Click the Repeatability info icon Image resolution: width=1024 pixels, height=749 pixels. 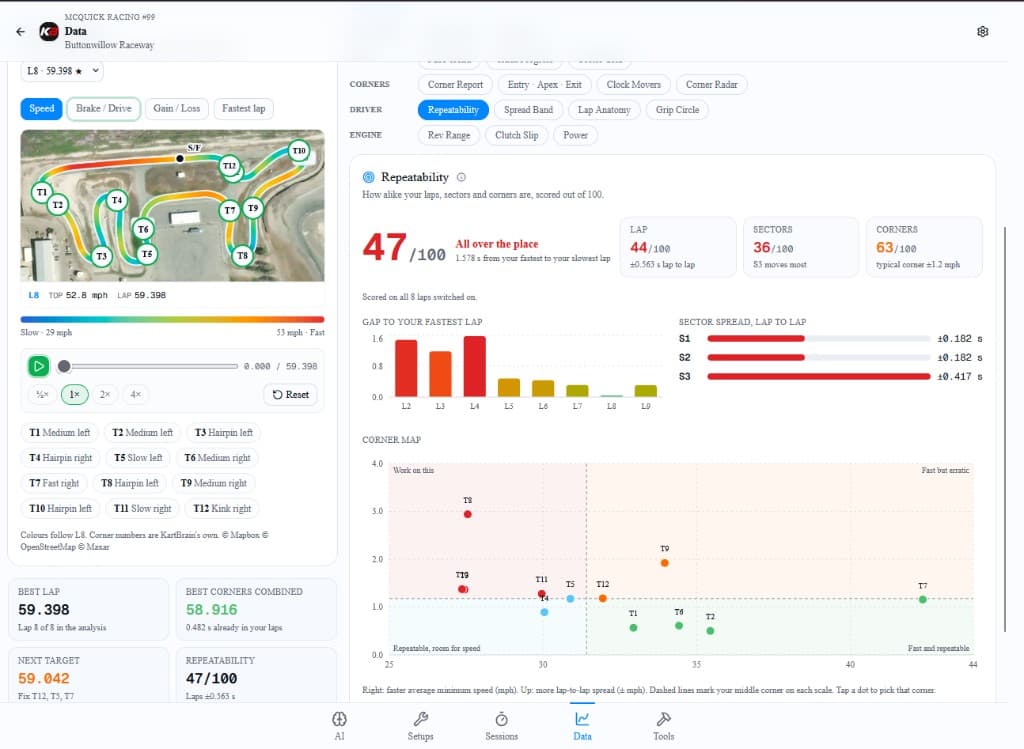[461, 177]
